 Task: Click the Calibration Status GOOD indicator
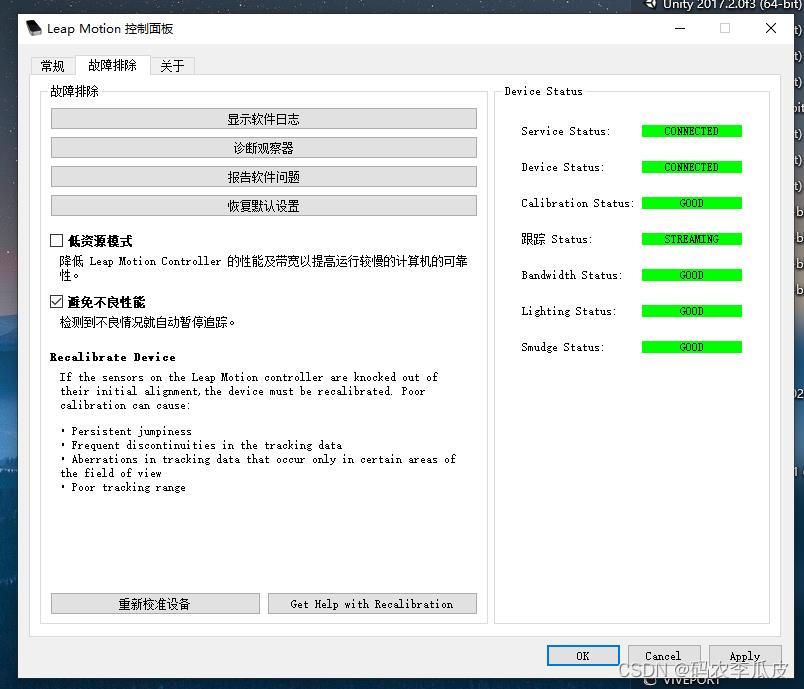[691, 203]
